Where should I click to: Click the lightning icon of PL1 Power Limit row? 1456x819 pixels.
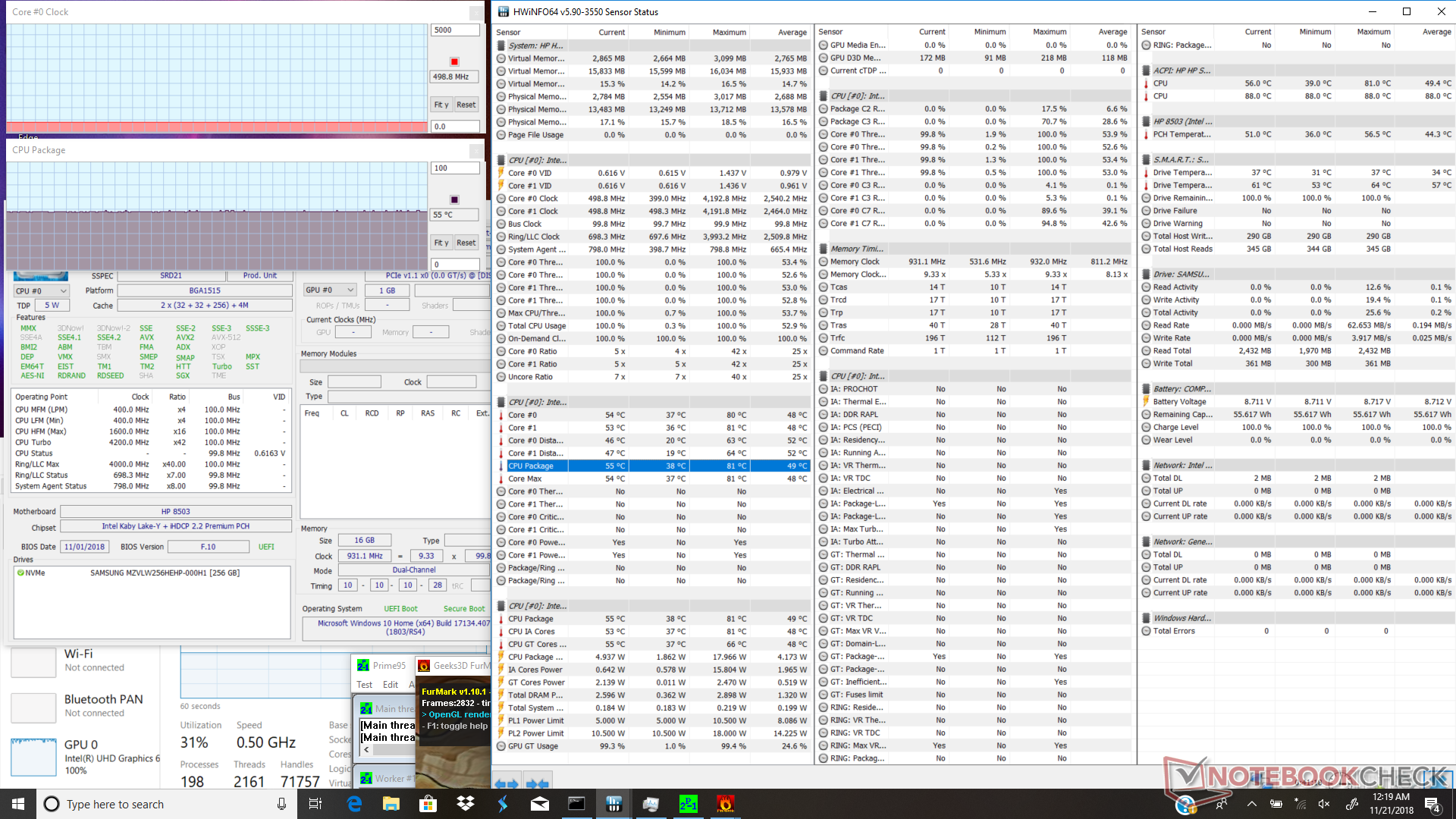pyautogui.click(x=500, y=720)
